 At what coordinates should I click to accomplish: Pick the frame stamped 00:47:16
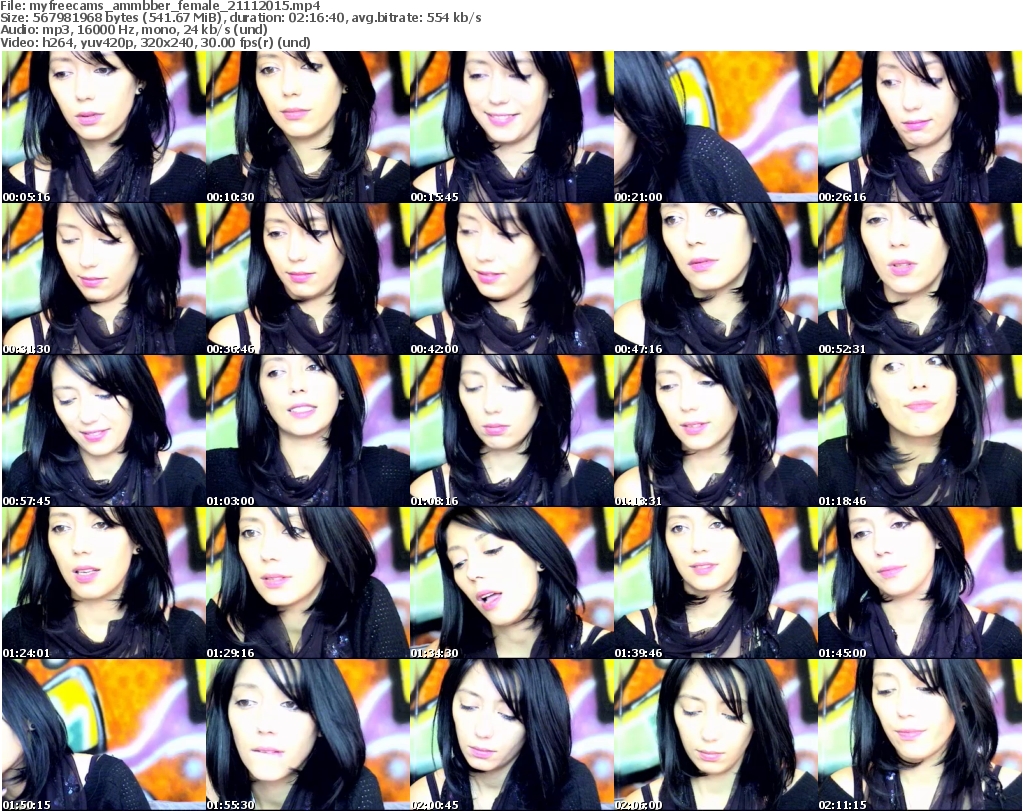(716, 279)
